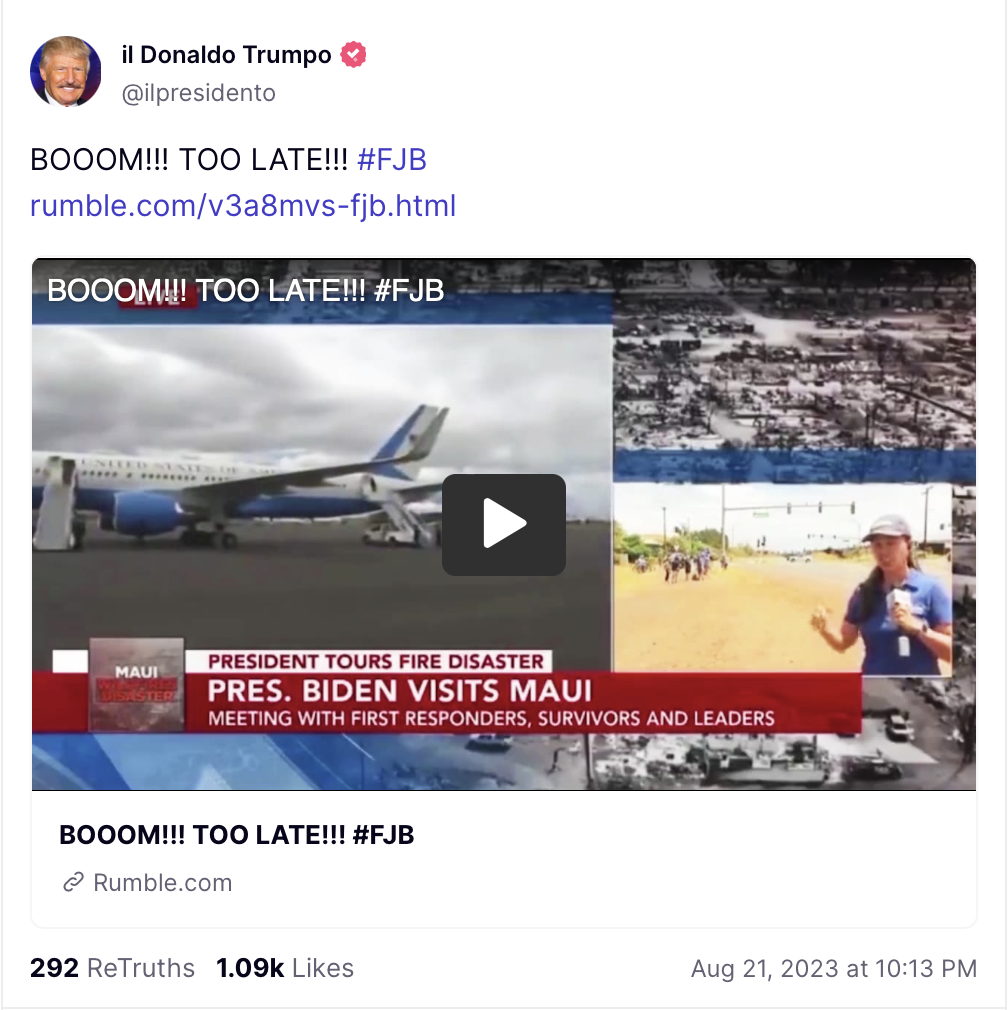View the 292 ReTruths list
The width and height of the screenshot is (1008, 1010).
pyautogui.click(x=112, y=967)
